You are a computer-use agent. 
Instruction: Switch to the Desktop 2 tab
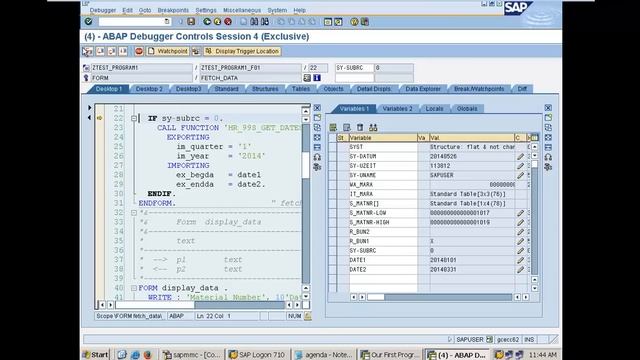(149, 89)
